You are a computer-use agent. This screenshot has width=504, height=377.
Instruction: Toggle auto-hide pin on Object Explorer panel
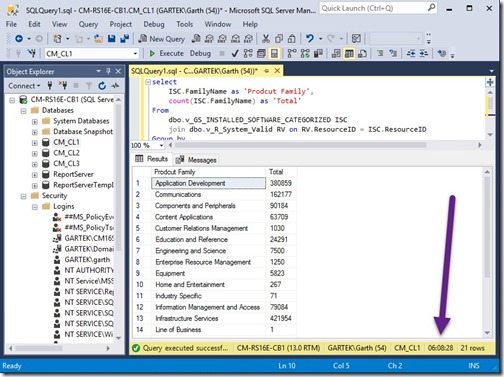click(108, 71)
